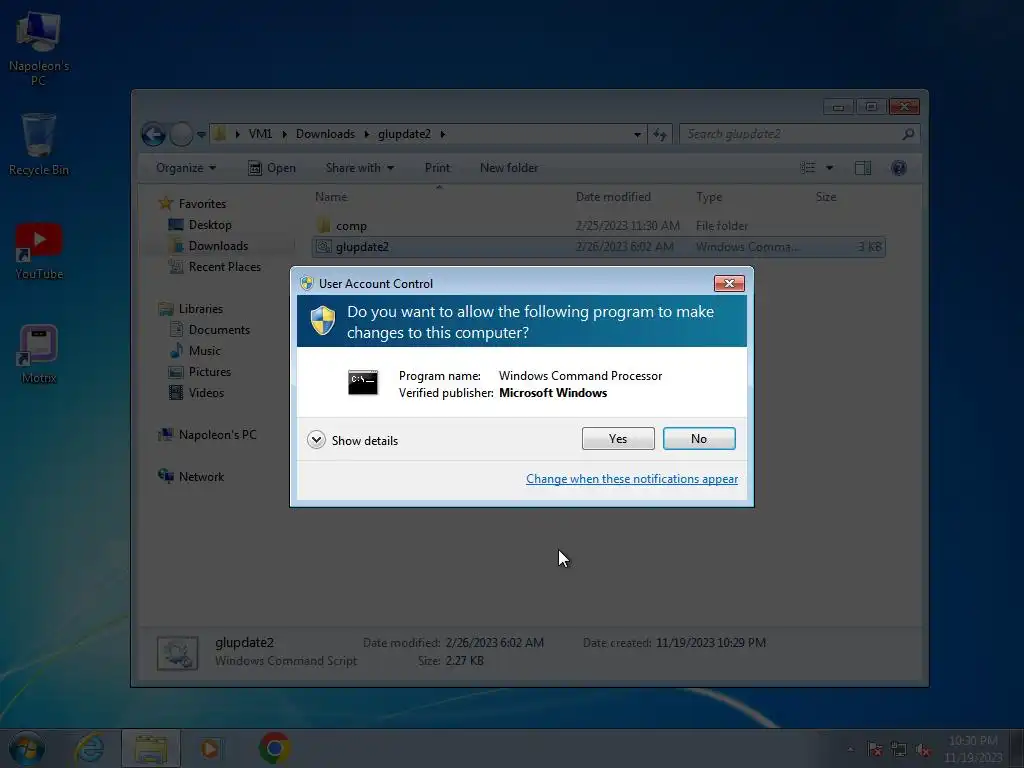This screenshot has width=1024, height=768.
Task: Click muted volume tray icon
Action: pos(923,750)
